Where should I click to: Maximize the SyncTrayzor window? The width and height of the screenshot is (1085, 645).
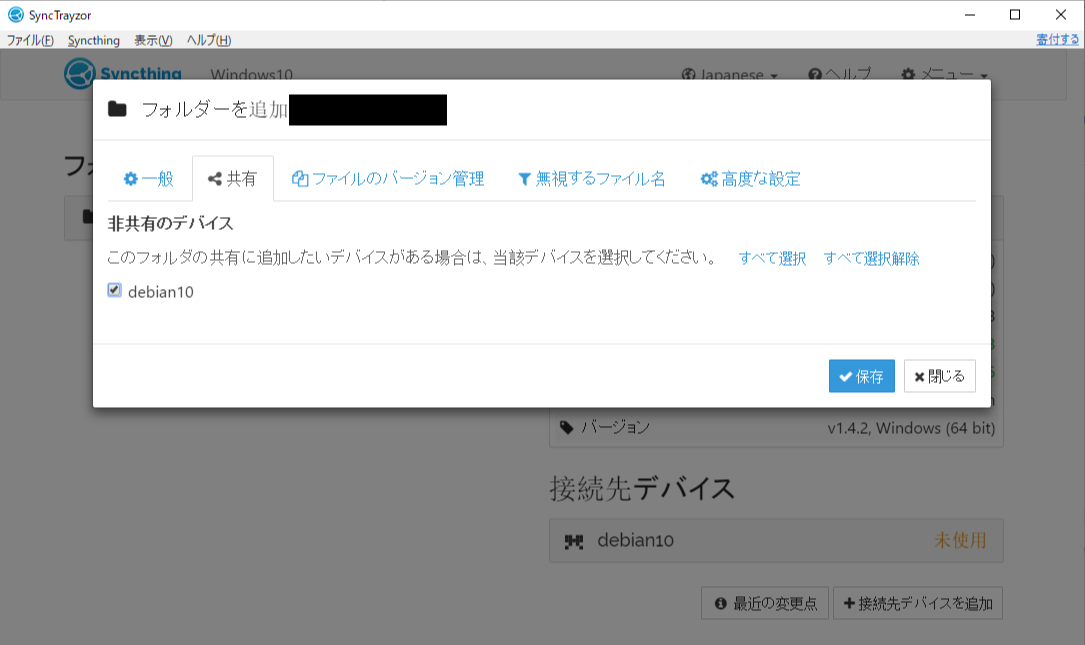tap(1015, 15)
